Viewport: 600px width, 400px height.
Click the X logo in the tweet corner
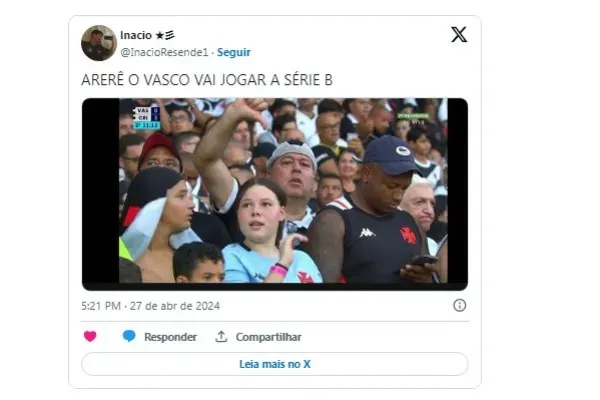click(459, 34)
